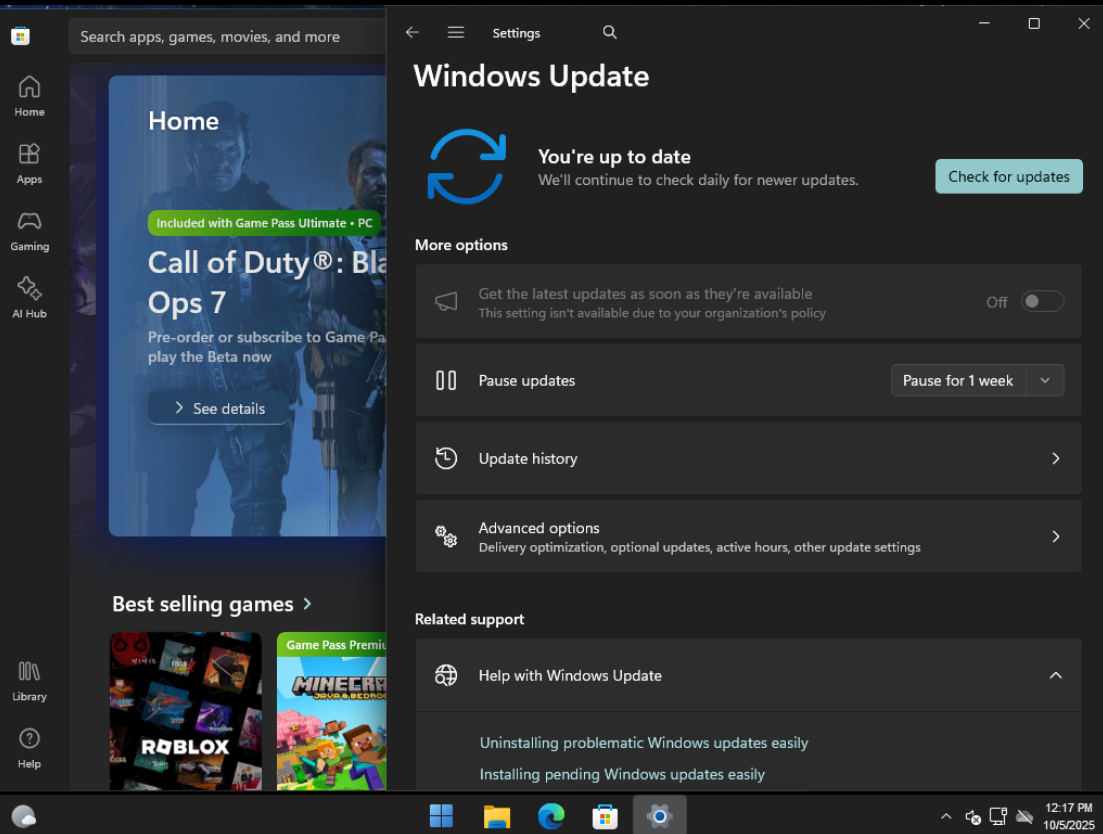Viewport: 1103px width, 834px height.
Task: Click the OneDrive cloud tray icon
Action: 1025,816
